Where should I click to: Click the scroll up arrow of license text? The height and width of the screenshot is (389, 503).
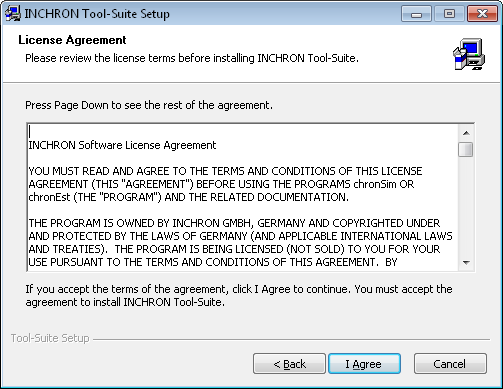[466, 133]
